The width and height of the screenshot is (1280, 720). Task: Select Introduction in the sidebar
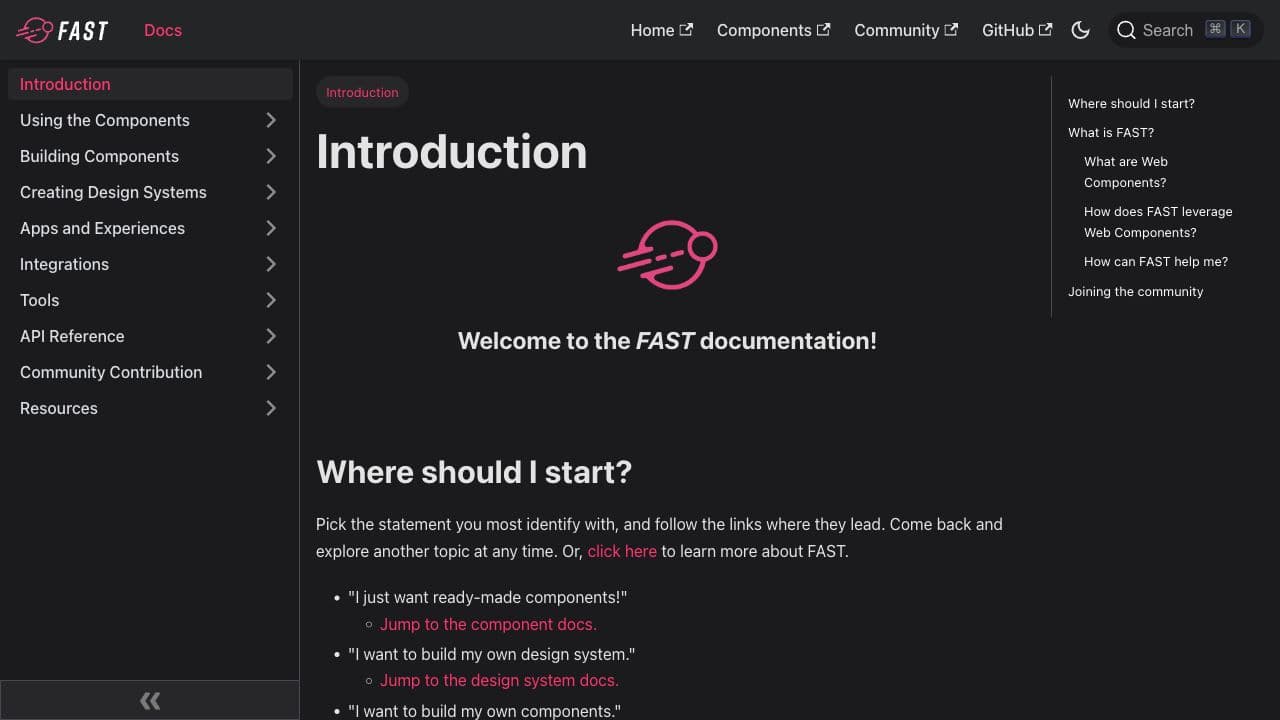coord(65,84)
